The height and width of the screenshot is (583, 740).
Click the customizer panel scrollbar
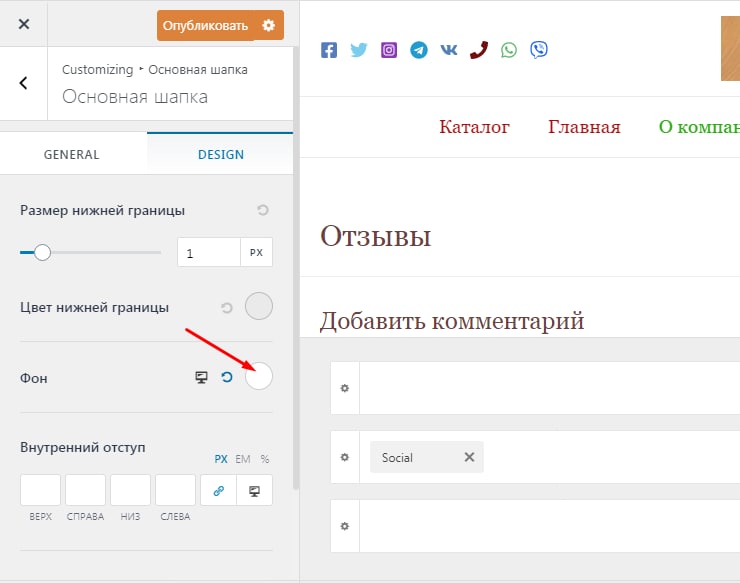(296, 268)
